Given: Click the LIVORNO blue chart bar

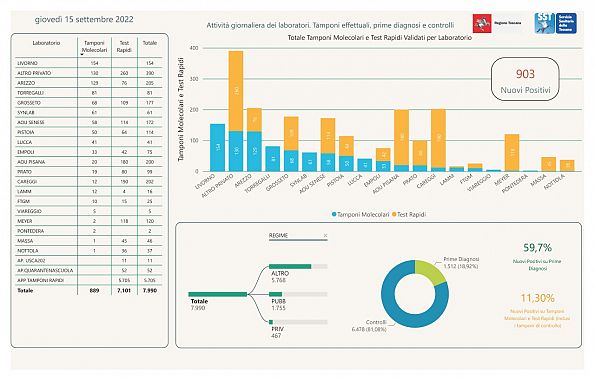Looking at the screenshot, I should (217, 148).
